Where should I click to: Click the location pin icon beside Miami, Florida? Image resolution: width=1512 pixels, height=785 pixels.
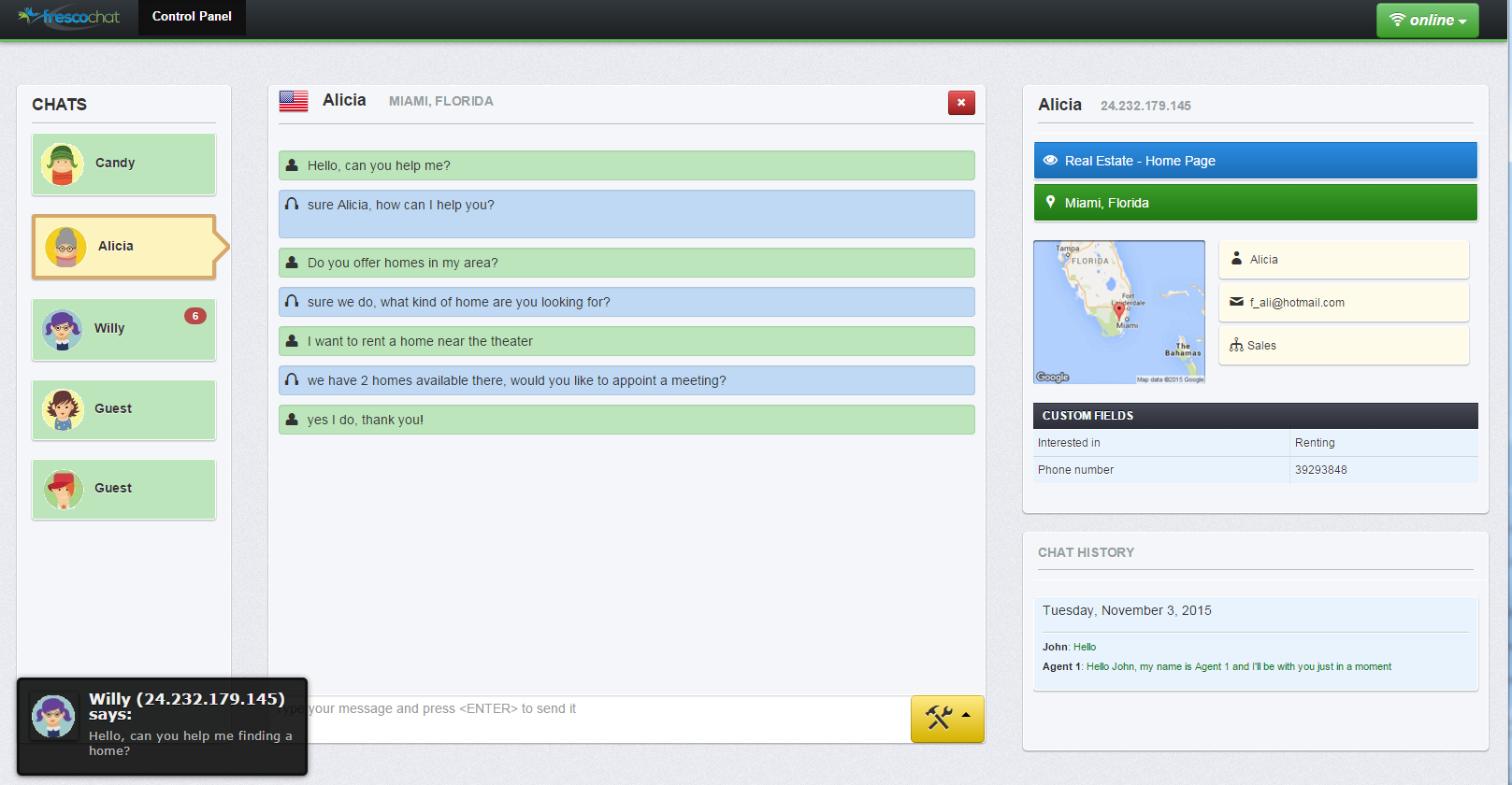pos(1050,202)
